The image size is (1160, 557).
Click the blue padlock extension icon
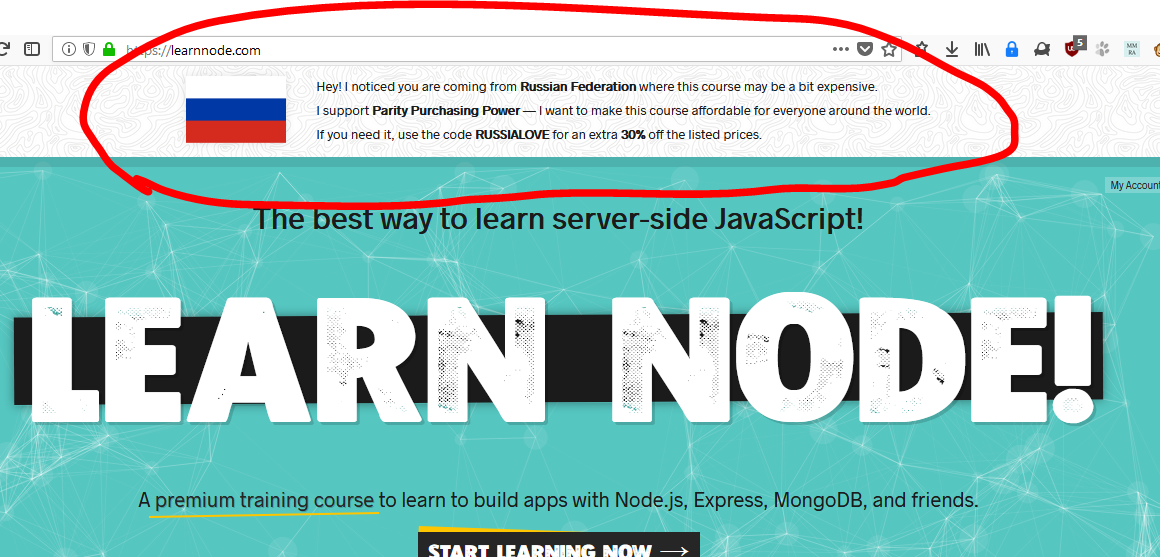tap(1011, 49)
